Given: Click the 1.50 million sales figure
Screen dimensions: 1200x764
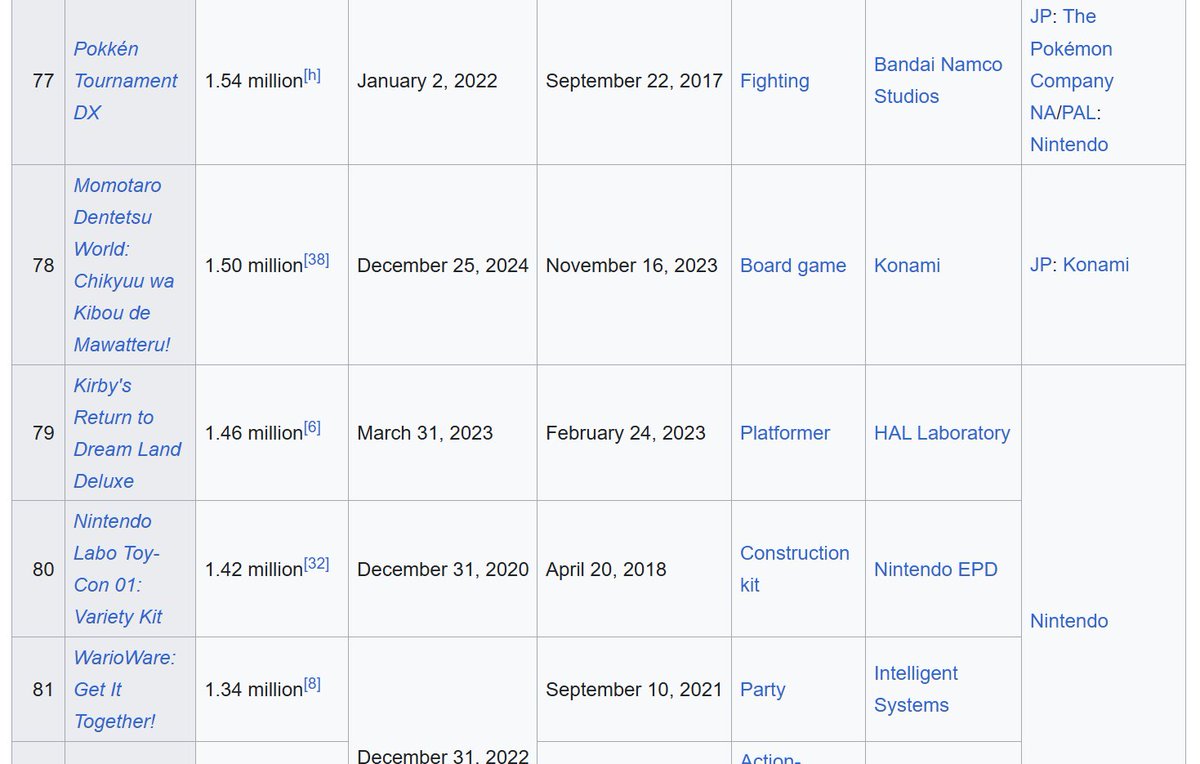Looking at the screenshot, I should [x=254, y=266].
